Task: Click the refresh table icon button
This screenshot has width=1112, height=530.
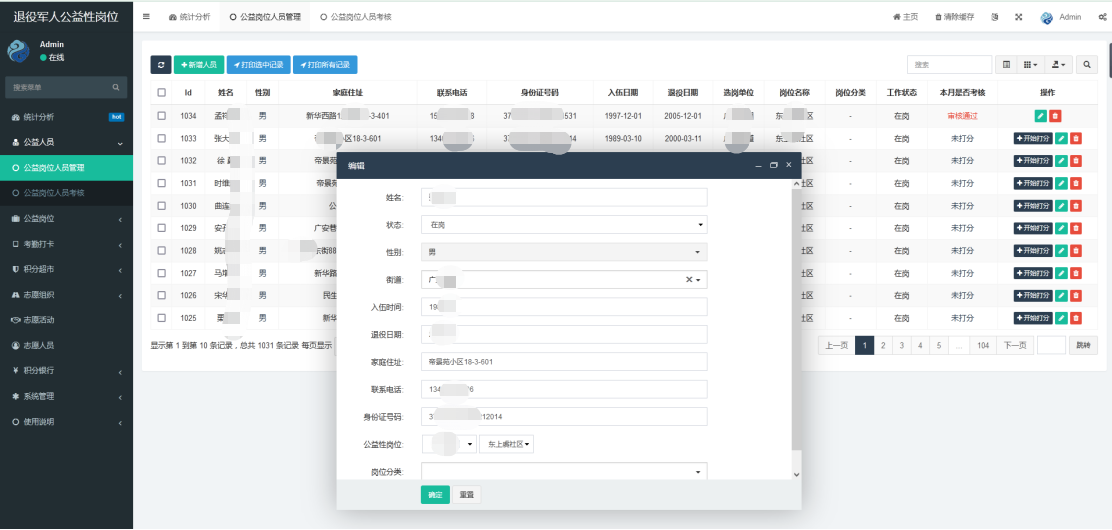Action: [x=161, y=65]
